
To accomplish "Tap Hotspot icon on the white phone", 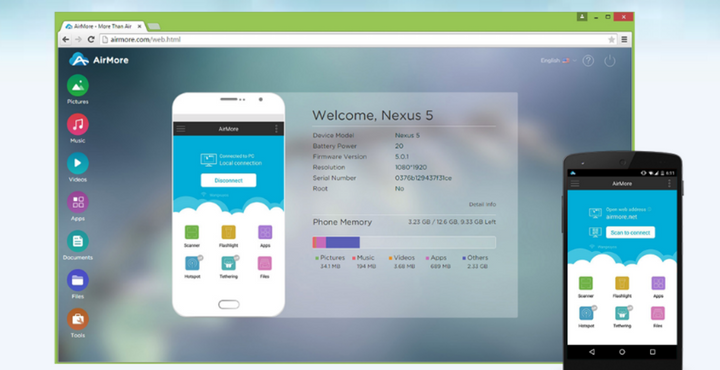I will coord(192,263).
